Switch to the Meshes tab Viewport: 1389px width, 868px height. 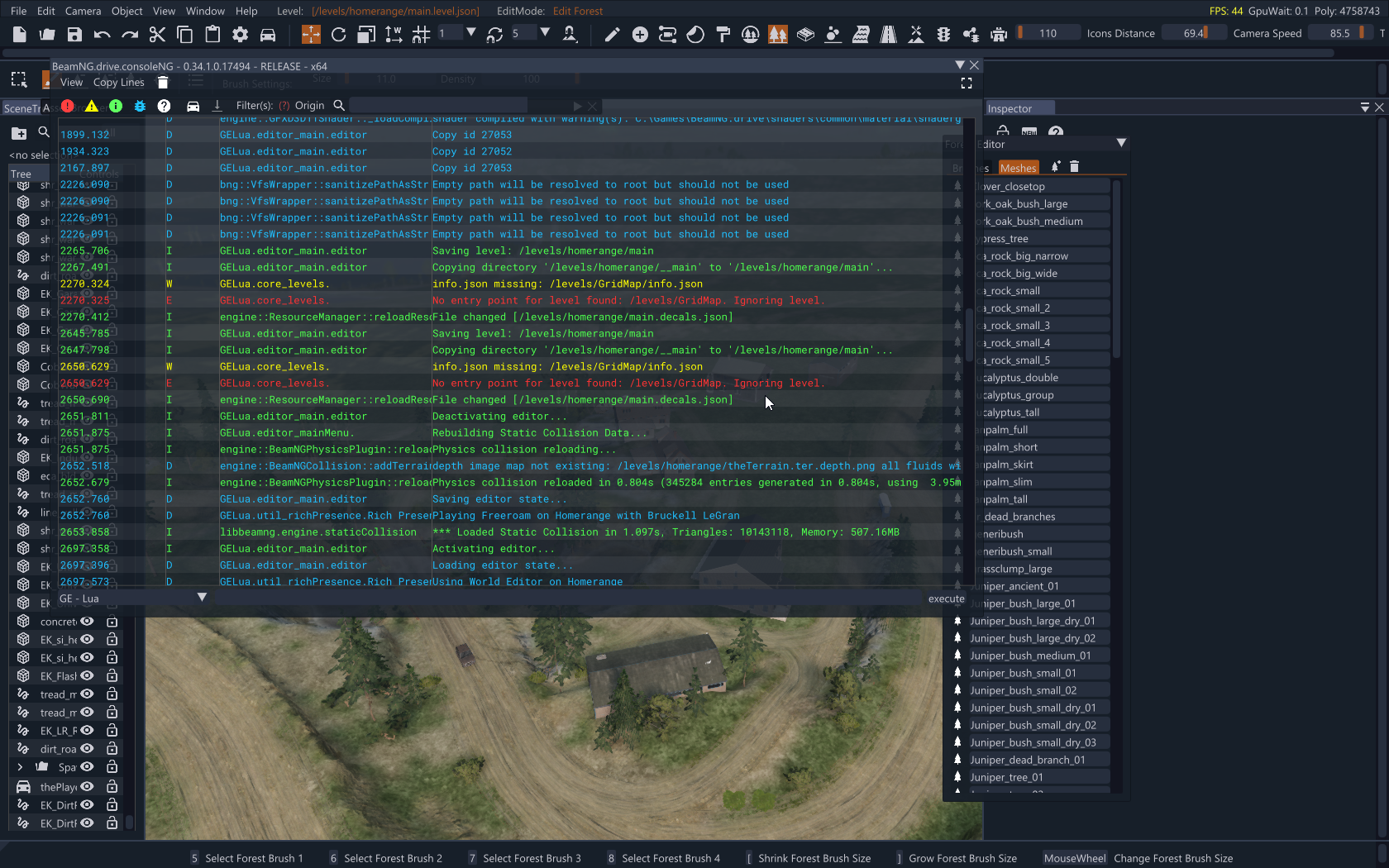click(x=1018, y=168)
